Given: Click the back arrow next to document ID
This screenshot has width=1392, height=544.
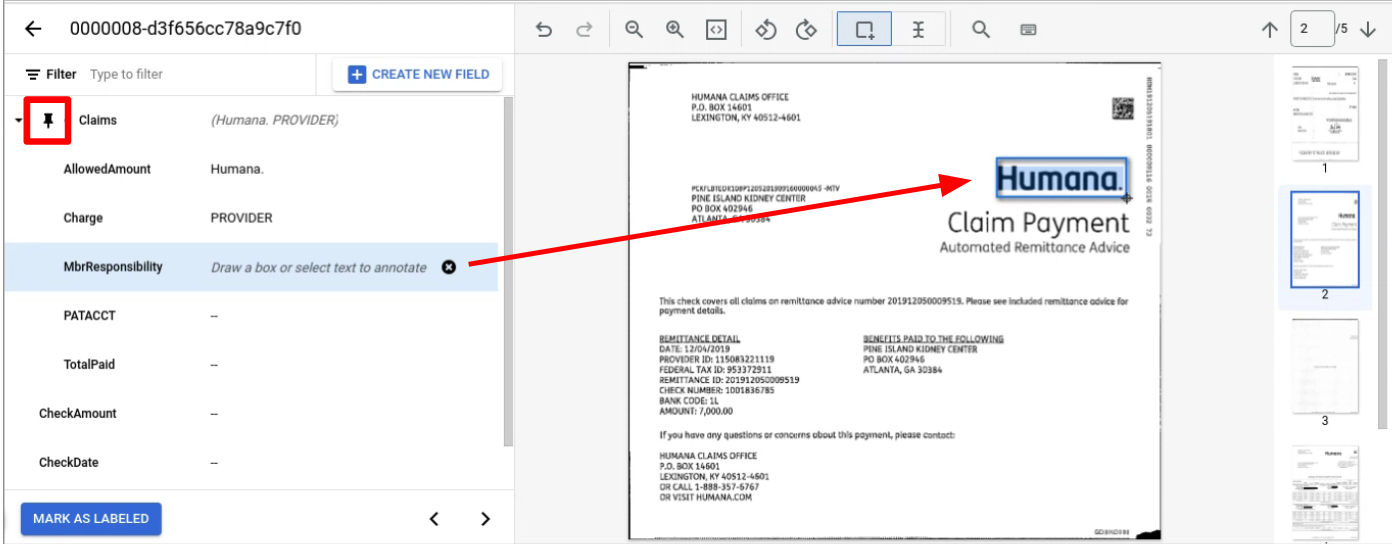Looking at the screenshot, I should click(33, 29).
